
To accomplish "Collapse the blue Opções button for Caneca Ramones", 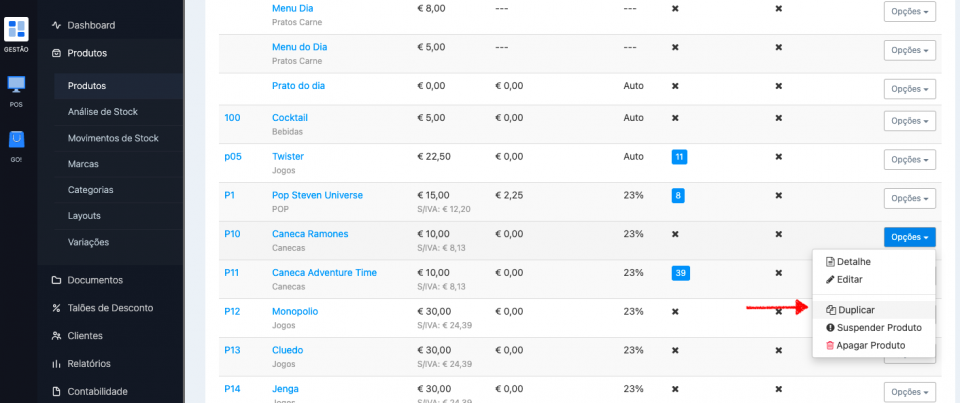I will (x=909, y=237).
